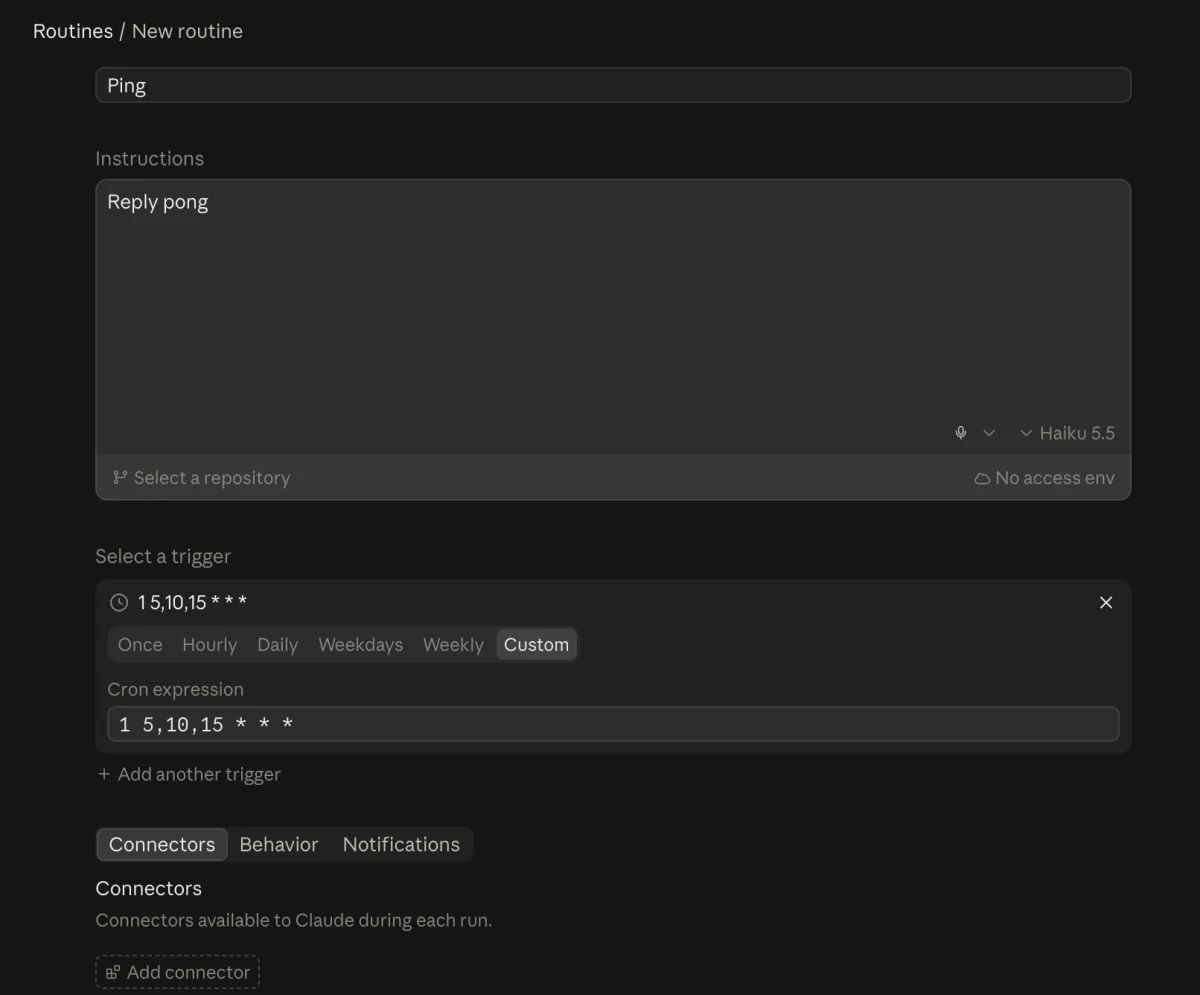The image size is (1200, 995).
Task: Click the cloud icon next to No access env
Action: [x=982, y=479]
